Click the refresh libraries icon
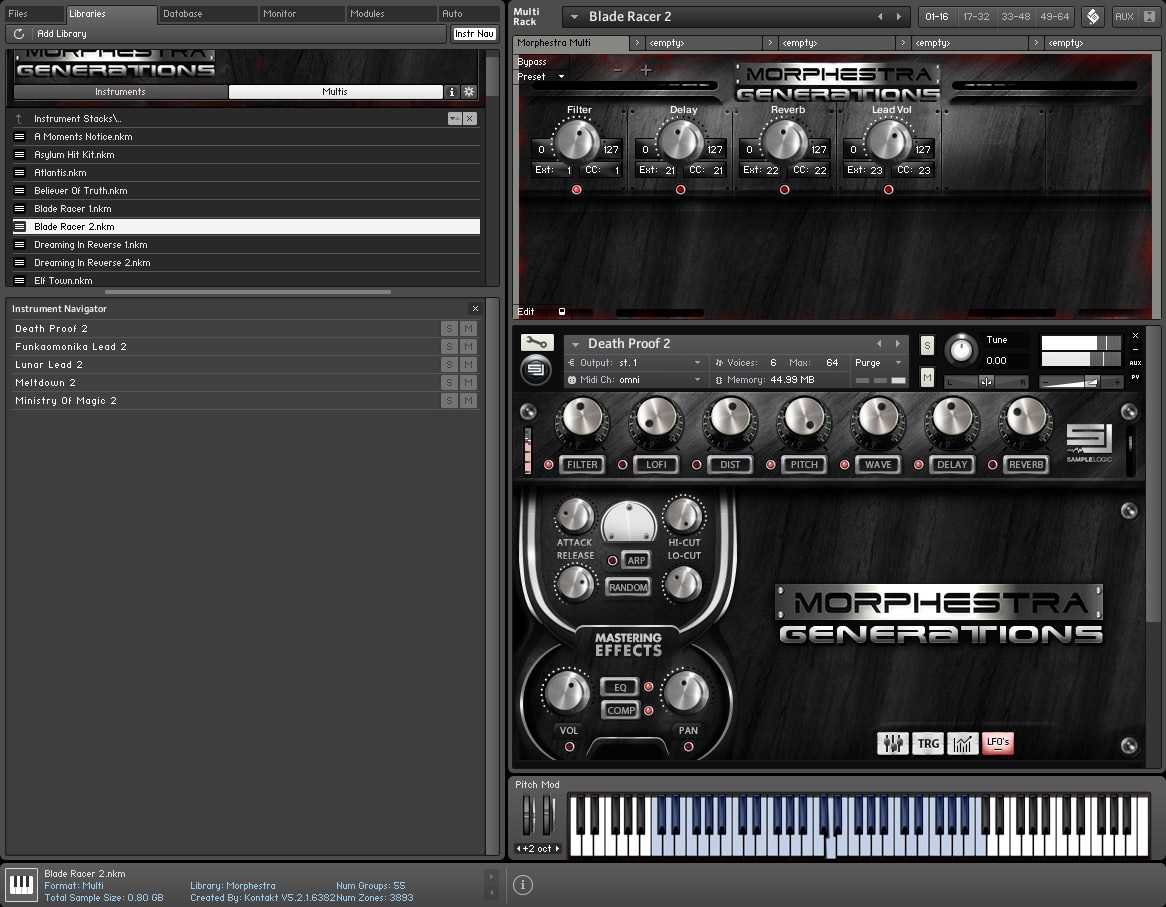The image size is (1166, 907). point(19,33)
